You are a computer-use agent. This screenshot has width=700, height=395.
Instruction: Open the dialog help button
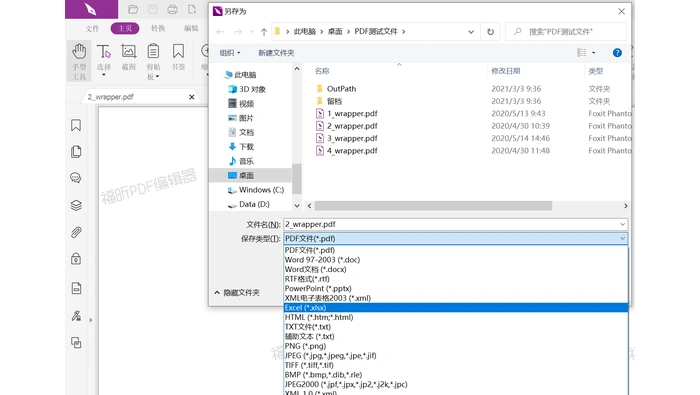point(617,53)
